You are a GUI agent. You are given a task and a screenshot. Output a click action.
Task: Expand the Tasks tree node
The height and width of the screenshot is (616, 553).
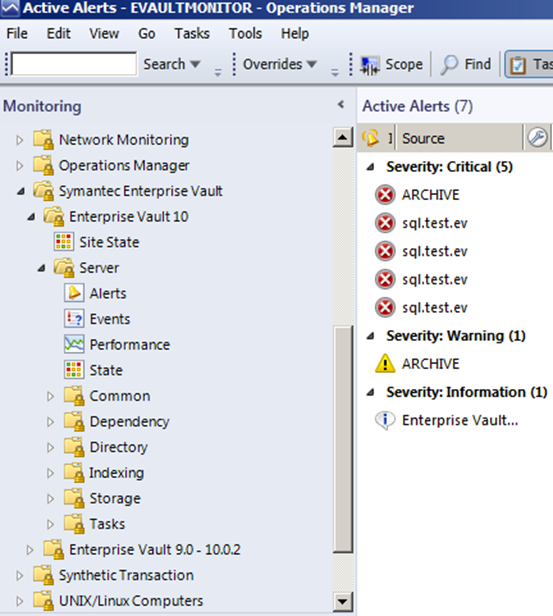50,524
